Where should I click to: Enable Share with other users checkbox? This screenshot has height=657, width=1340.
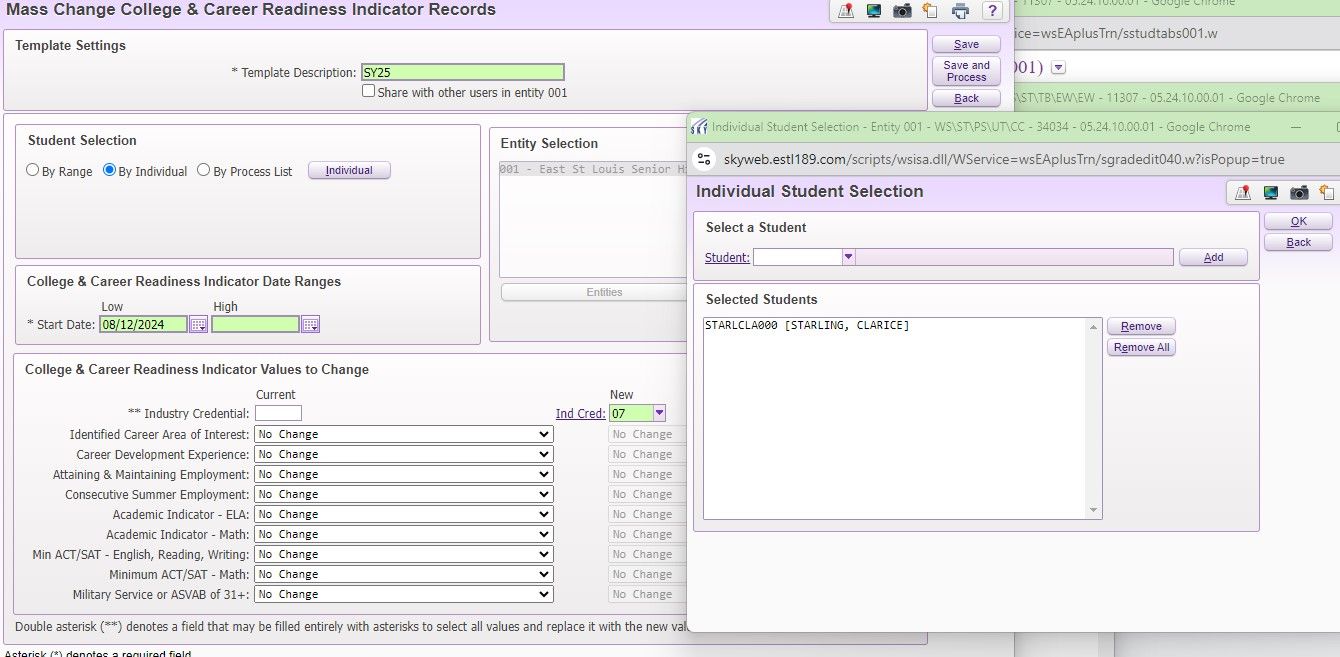pos(369,91)
